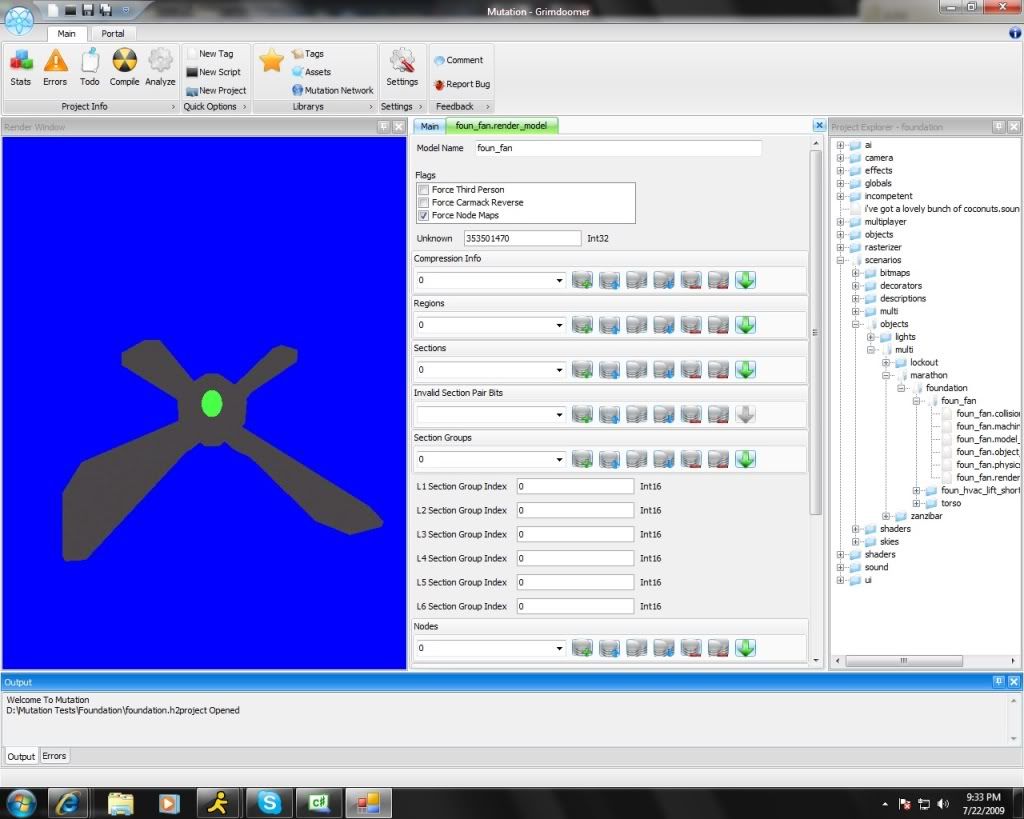Click green down arrow in Sections row

pos(745,370)
